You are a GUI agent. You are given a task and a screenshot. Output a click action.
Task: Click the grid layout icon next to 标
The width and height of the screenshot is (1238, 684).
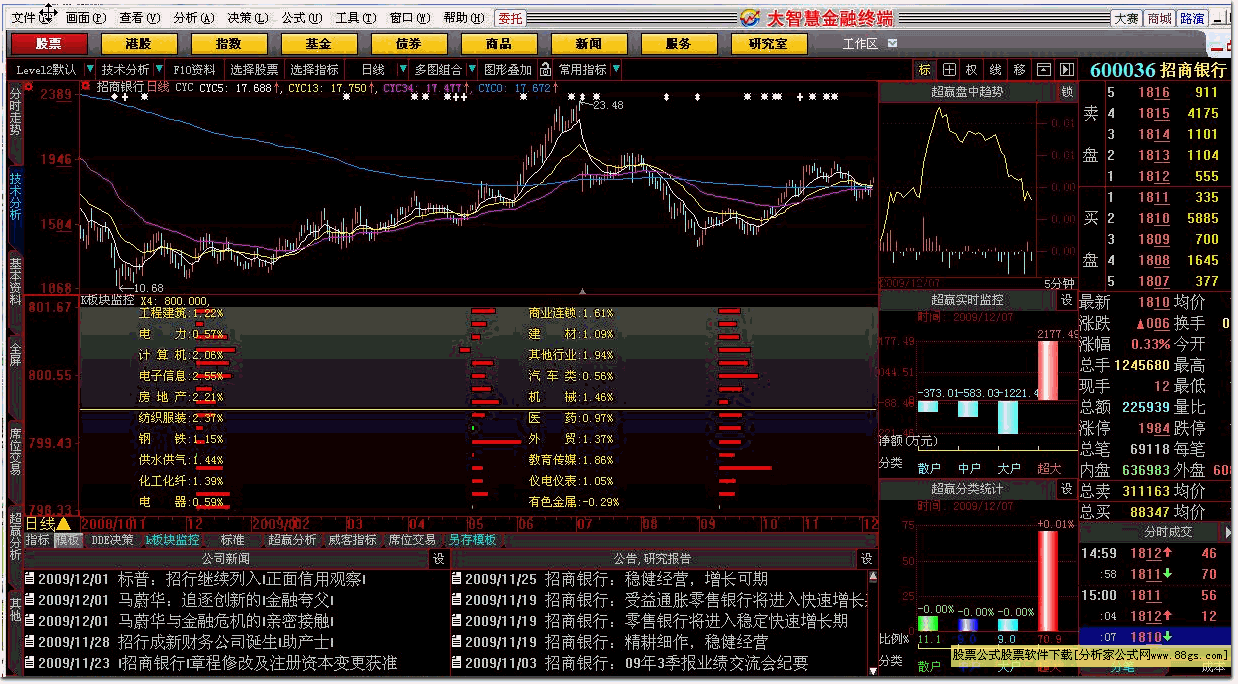click(x=948, y=70)
